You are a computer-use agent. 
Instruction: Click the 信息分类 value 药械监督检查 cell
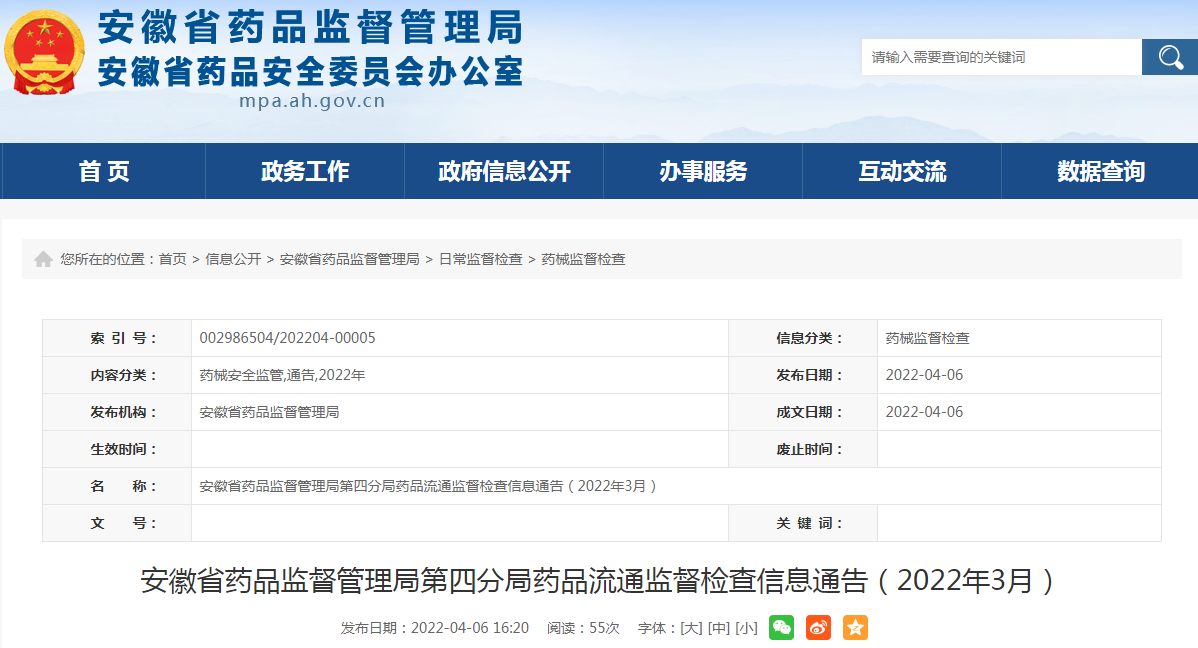[x=1019, y=338]
